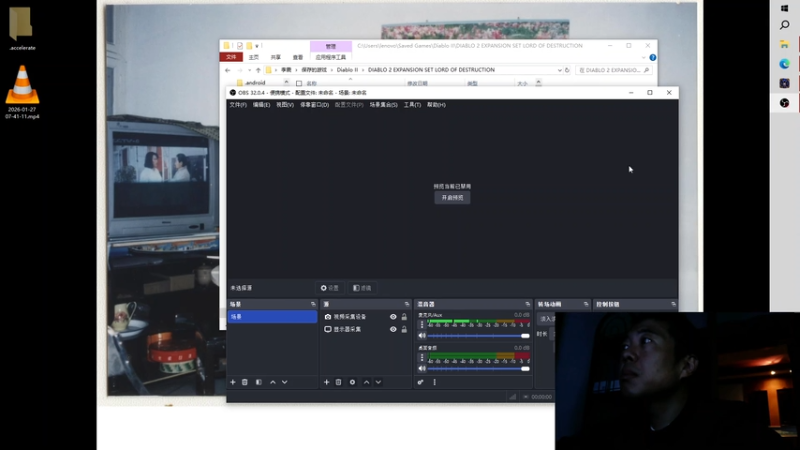Remove the selected scene with trash icon
Screen dimensions: 800x450
point(245,382)
